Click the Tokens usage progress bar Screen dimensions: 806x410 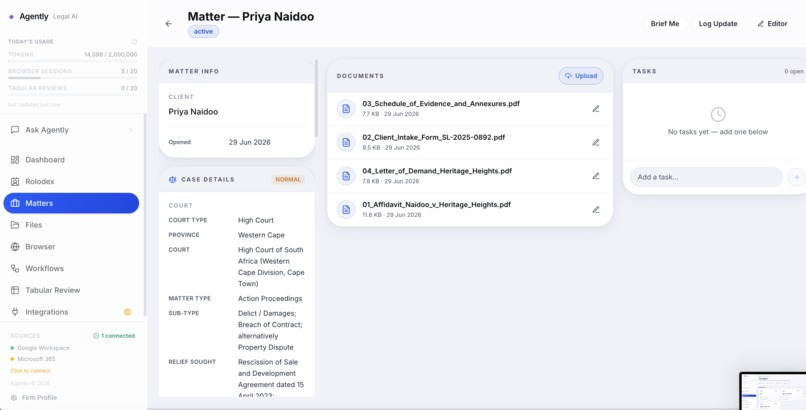pos(72,61)
